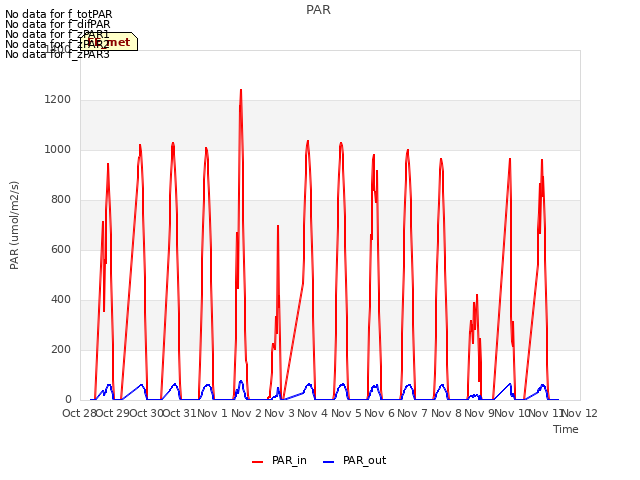Click the 600 y-axis tick label
640x480 pixels.
[x=61, y=250]
